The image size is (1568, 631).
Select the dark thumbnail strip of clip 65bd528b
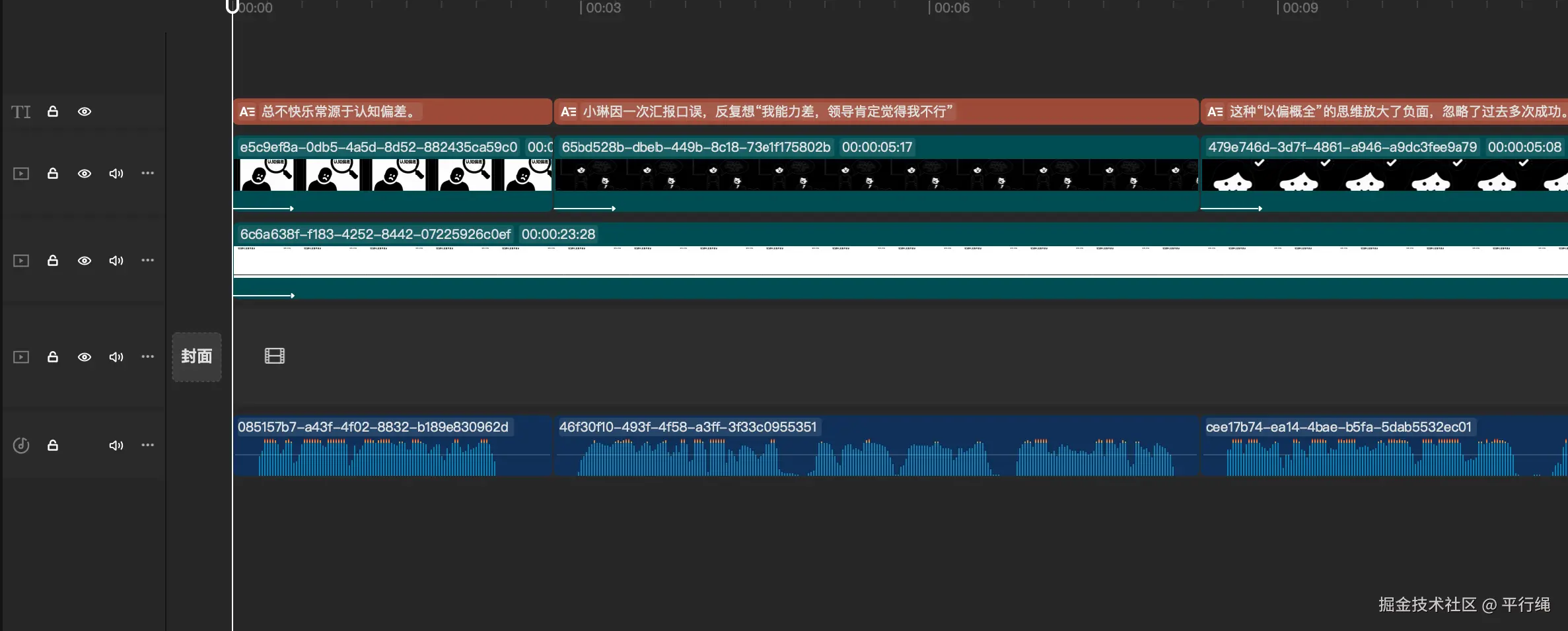876,175
